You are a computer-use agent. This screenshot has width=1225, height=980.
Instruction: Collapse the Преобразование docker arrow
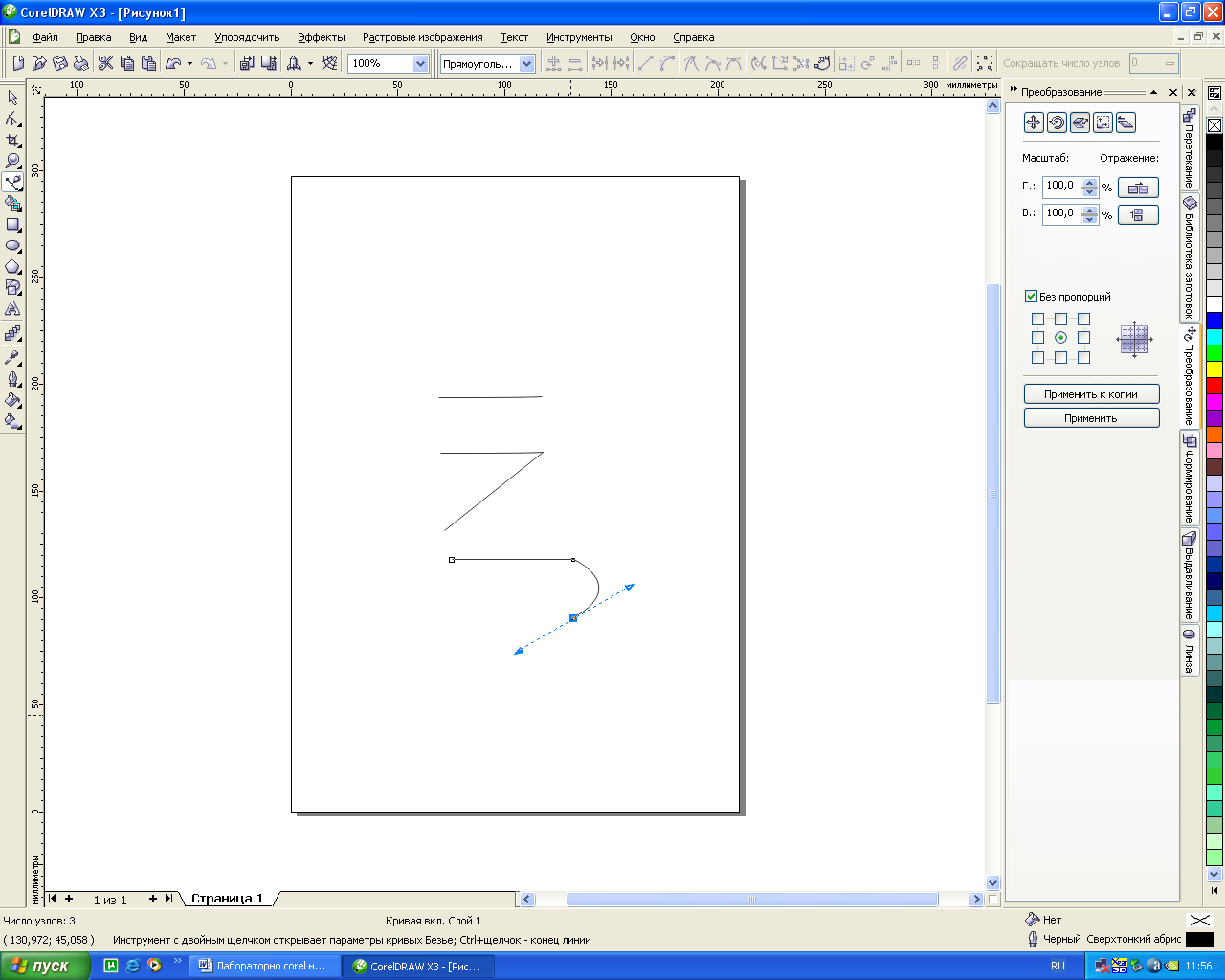[1153, 92]
